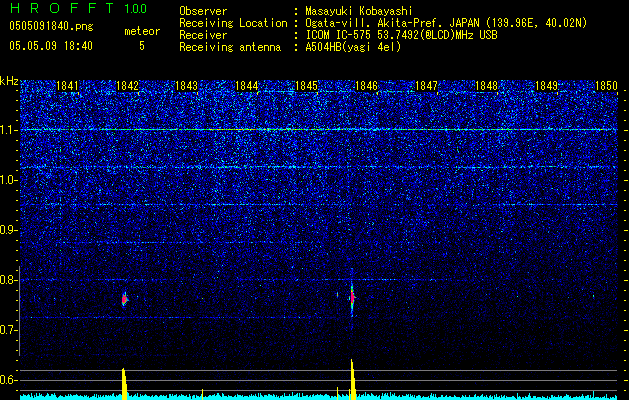629x400 pixels.
Task: Click the 1.0 kHz axis label
Action: (x=8, y=180)
